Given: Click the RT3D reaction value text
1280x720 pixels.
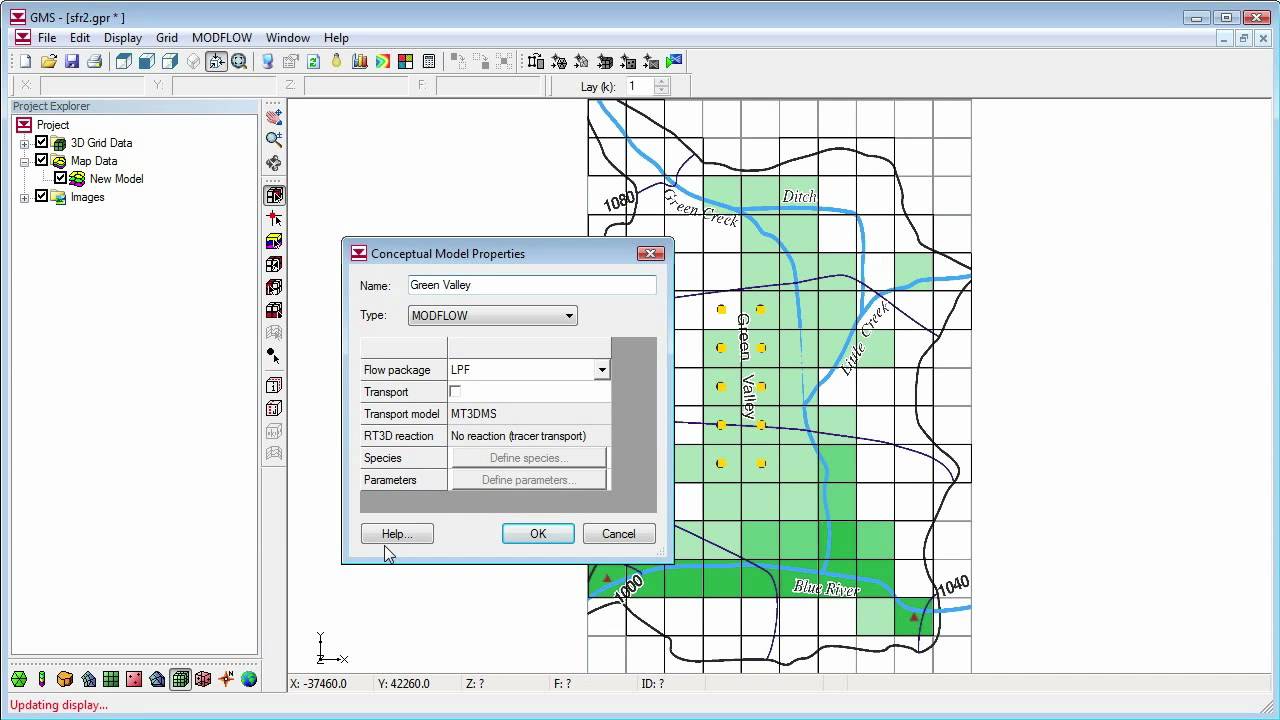Looking at the screenshot, I should (518, 436).
